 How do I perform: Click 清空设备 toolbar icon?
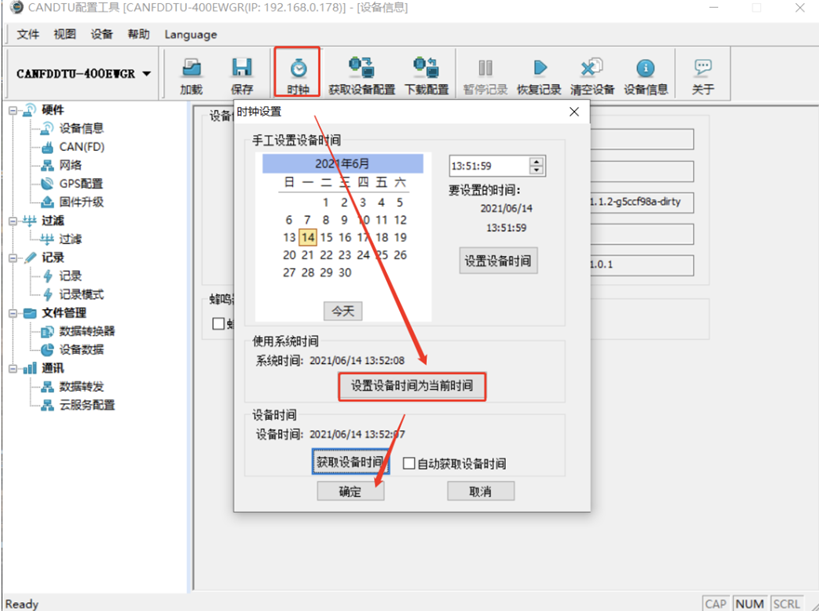point(592,76)
